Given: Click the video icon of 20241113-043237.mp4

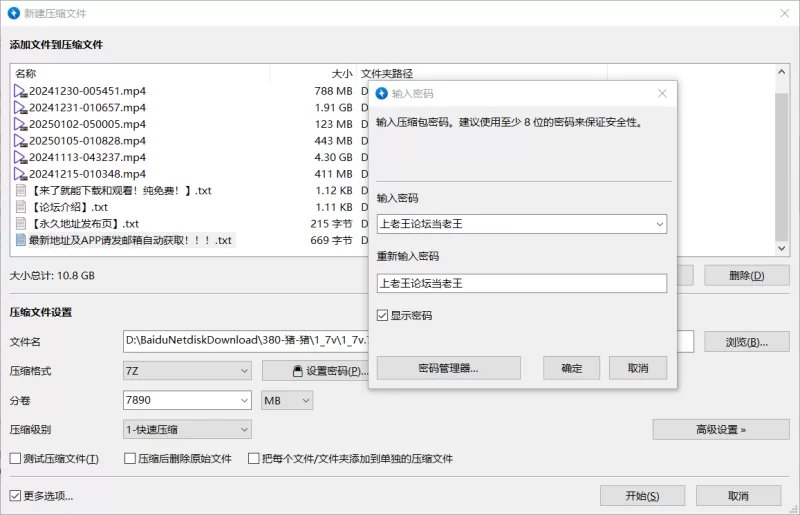Looking at the screenshot, I should [20, 157].
